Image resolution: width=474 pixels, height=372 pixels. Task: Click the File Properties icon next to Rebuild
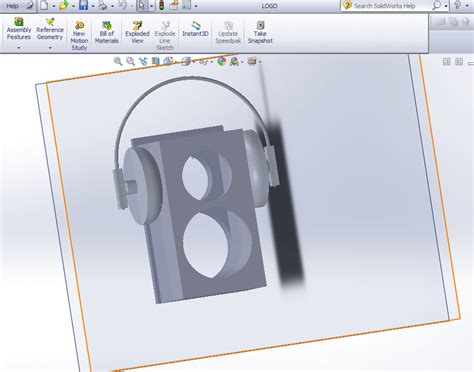174,5
